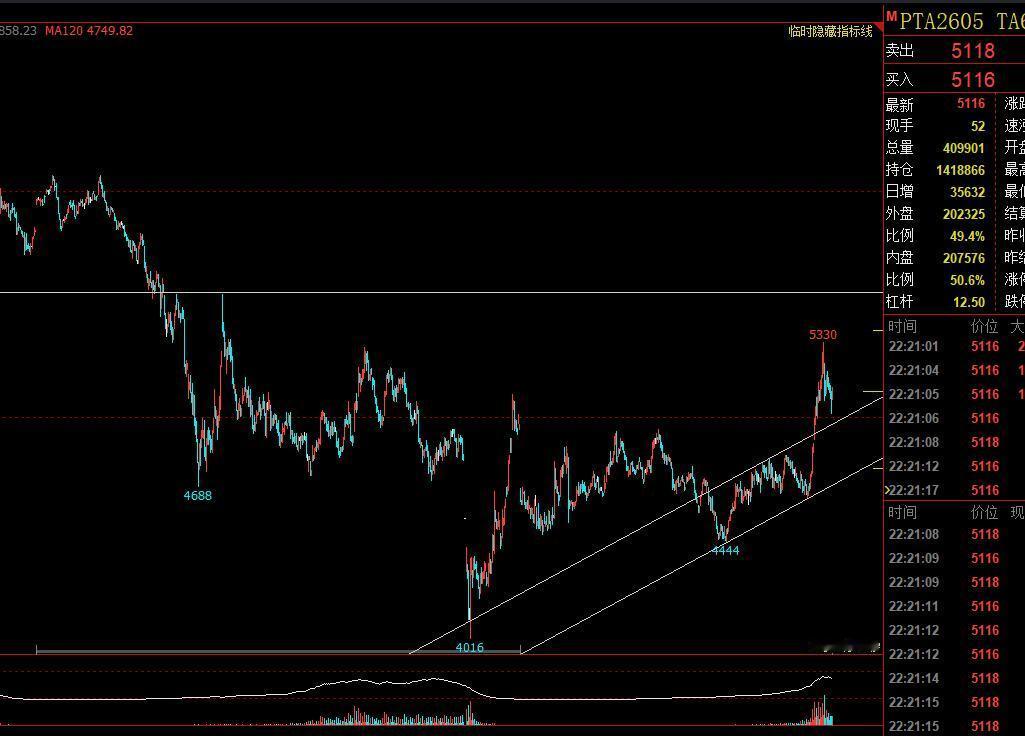
Task: Click the leverage (杠杆) value 12.50
Action: (969, 302)
